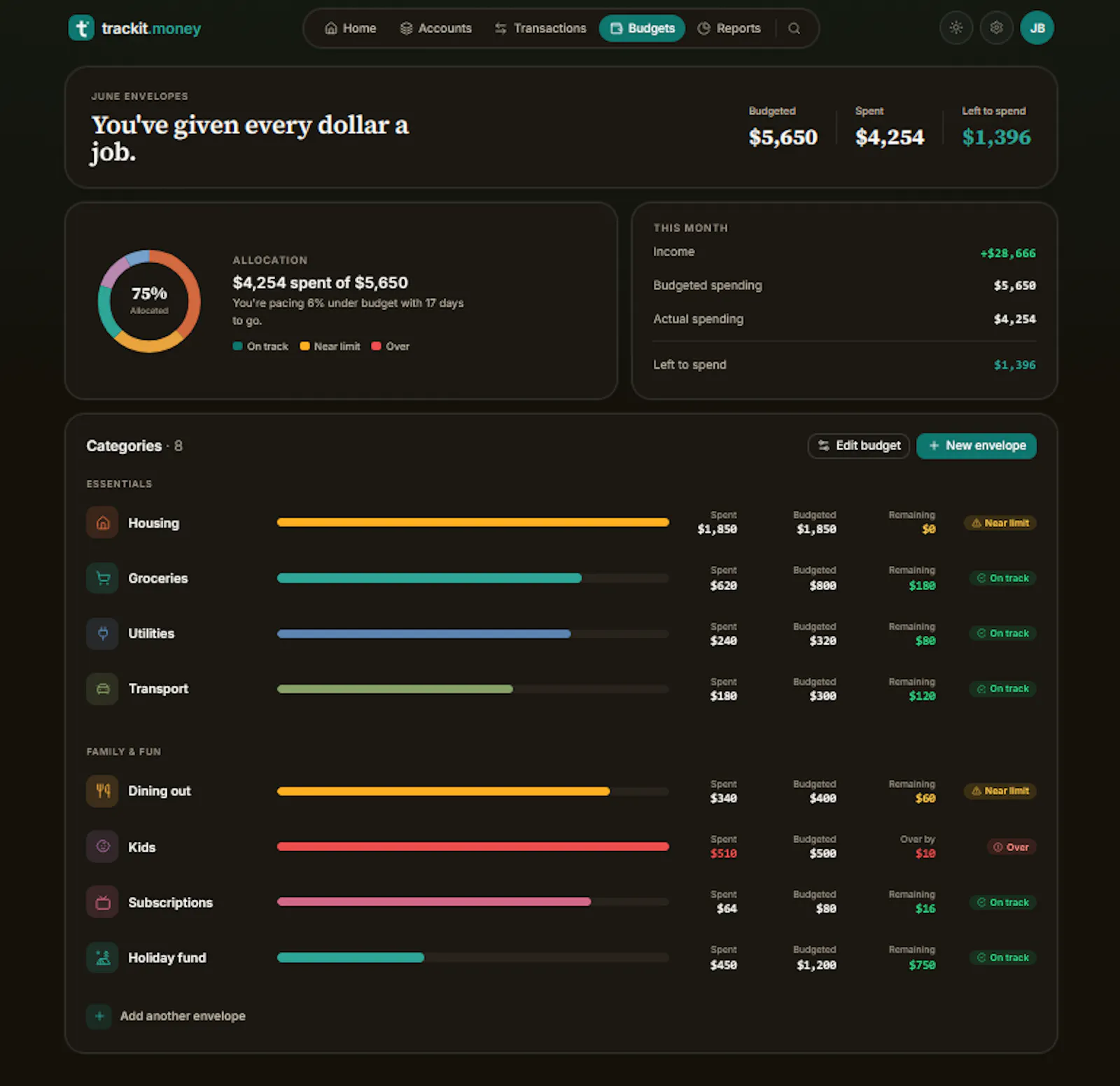Click the Holiday fund progress bar

pyautogui.click(x=473, y=957)
